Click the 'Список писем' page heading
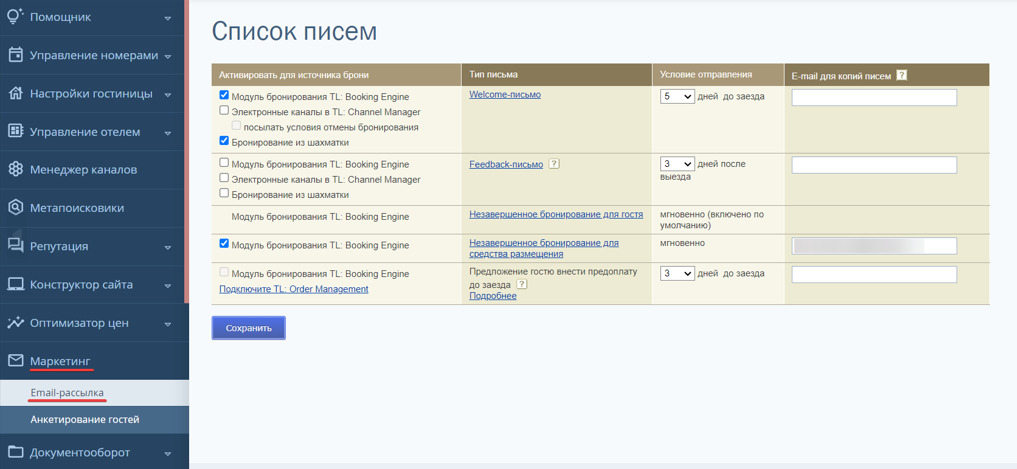 pyautogui.click(x=294, y=31)
